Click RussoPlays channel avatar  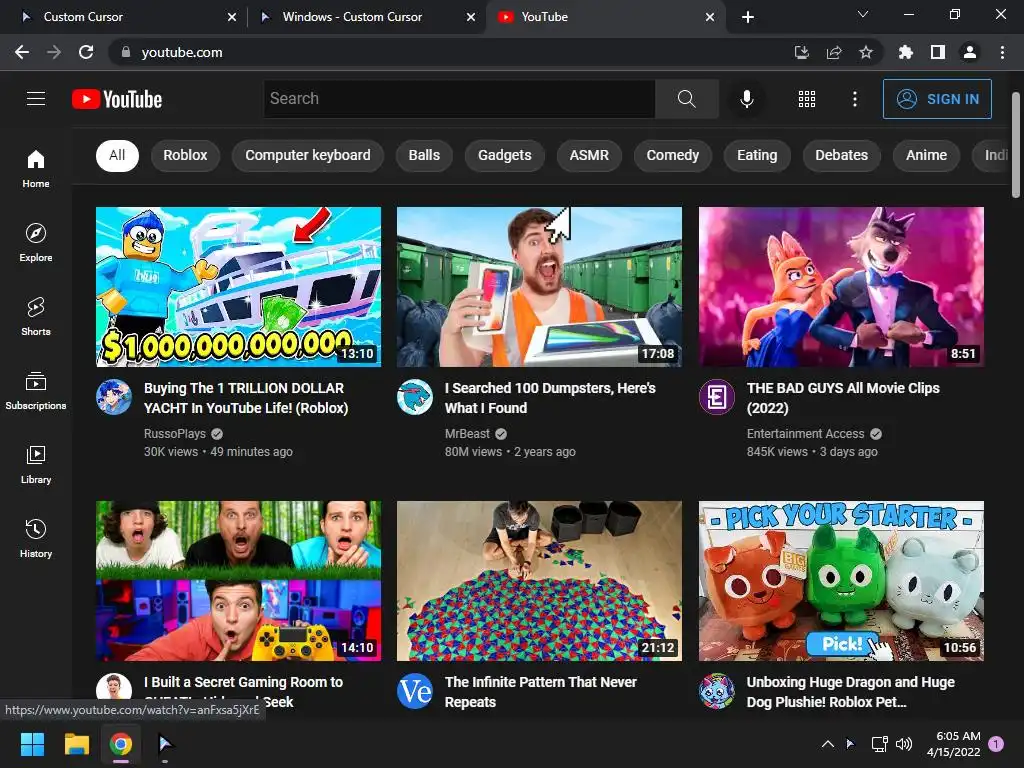point(114,397)
